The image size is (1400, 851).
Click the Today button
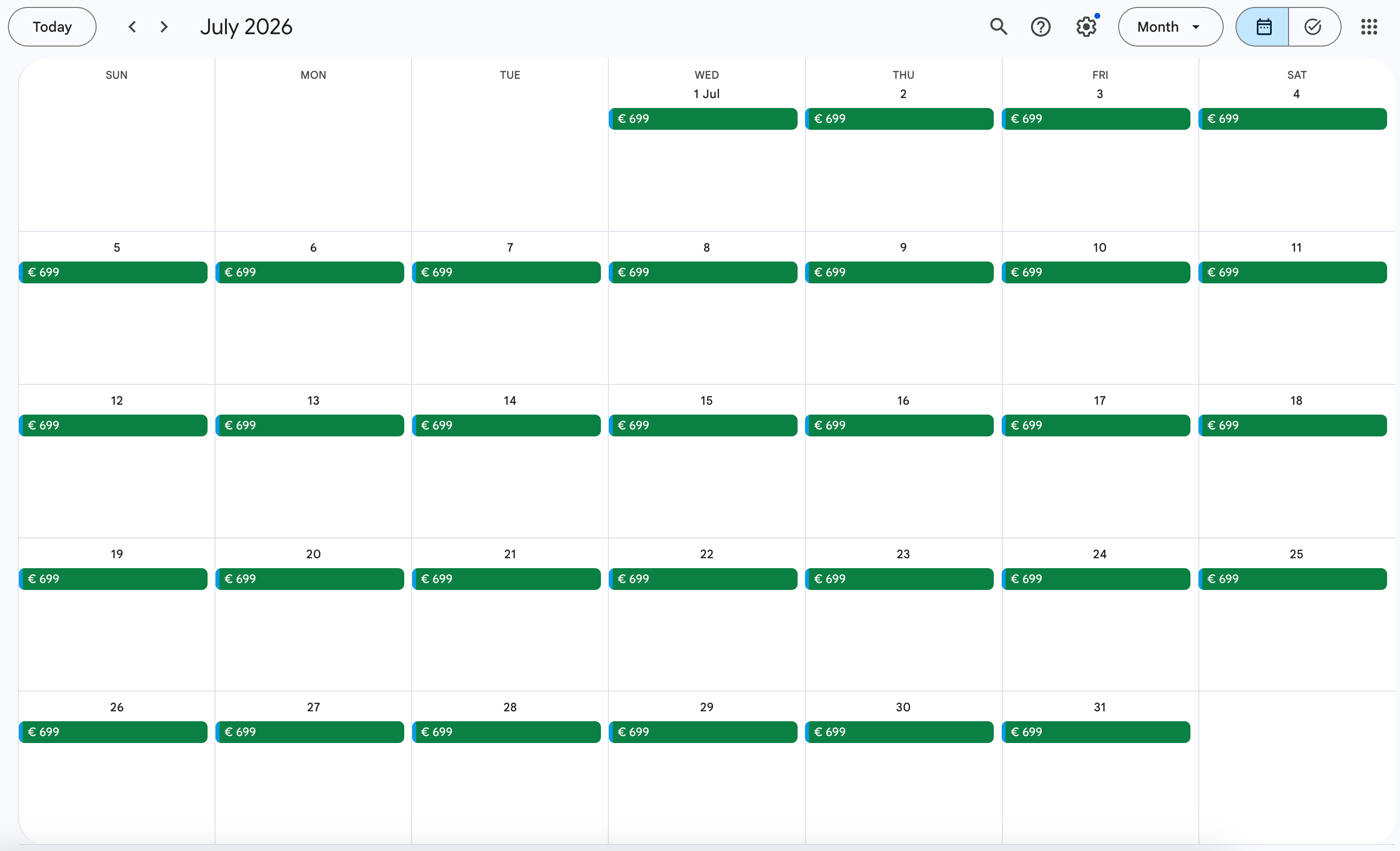pos(53,27)
